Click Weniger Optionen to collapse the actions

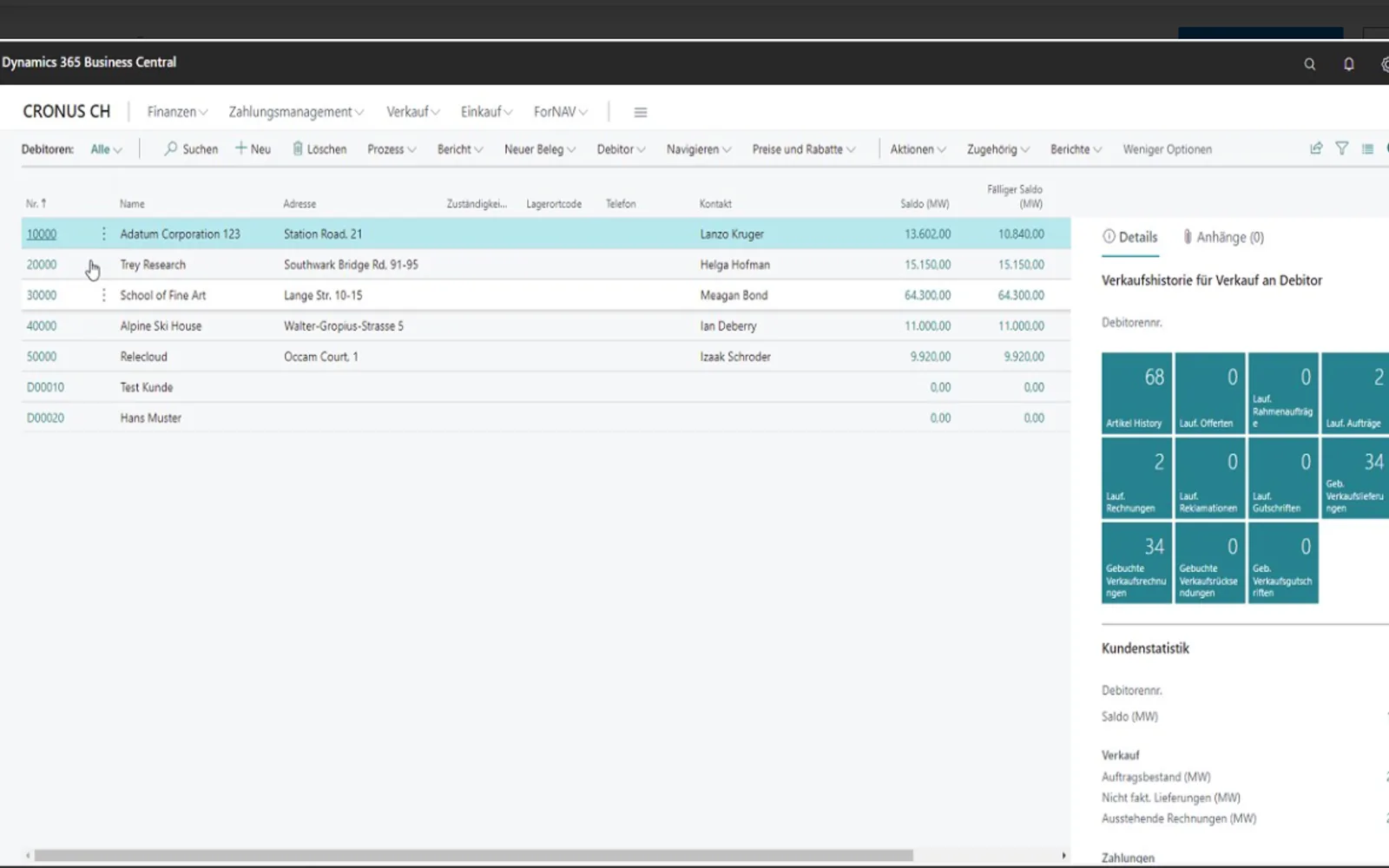(x=1167, y=149)
